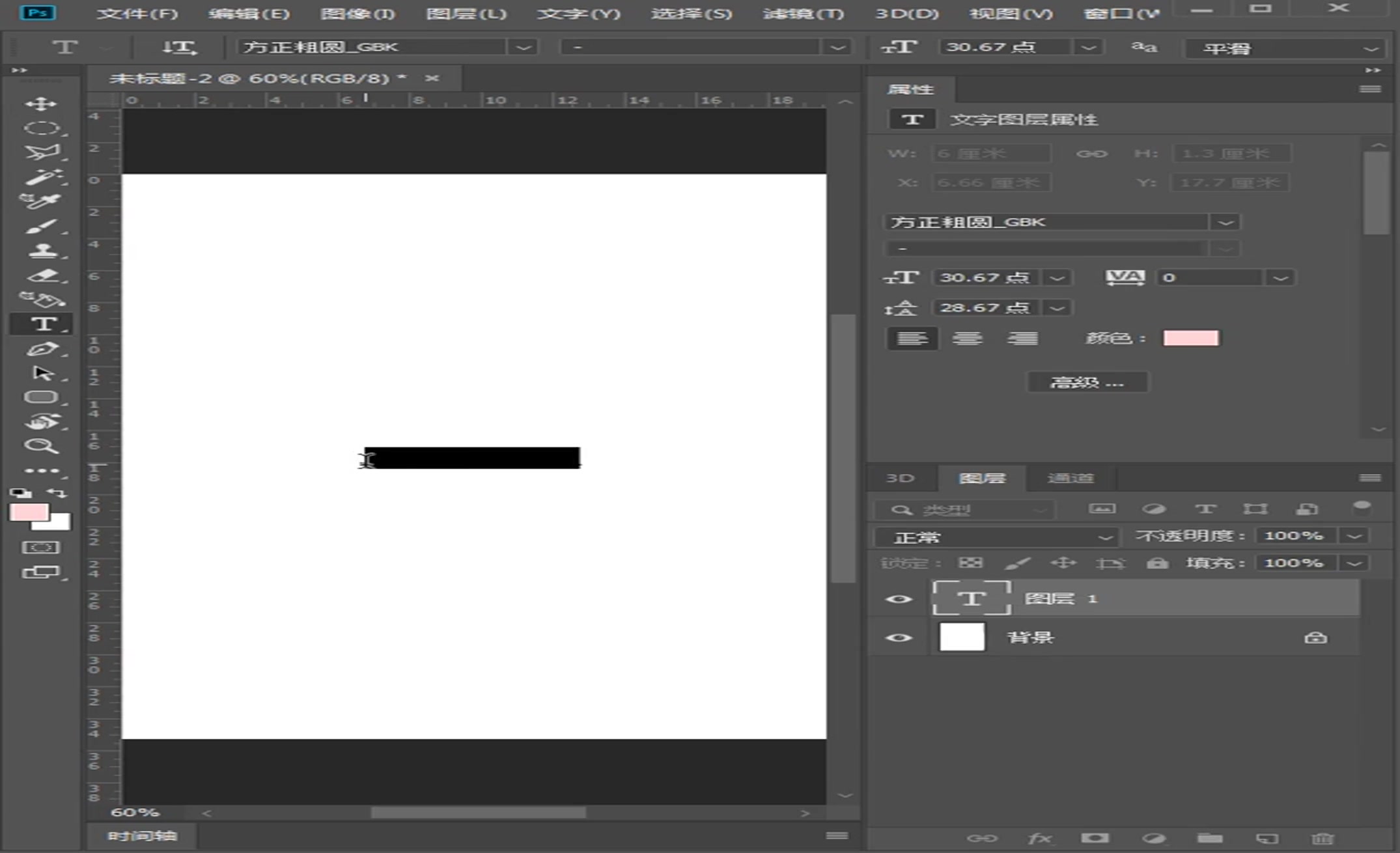Select the Paint Bucket tool
This screenshot has height=853, width=1400.
42,300
